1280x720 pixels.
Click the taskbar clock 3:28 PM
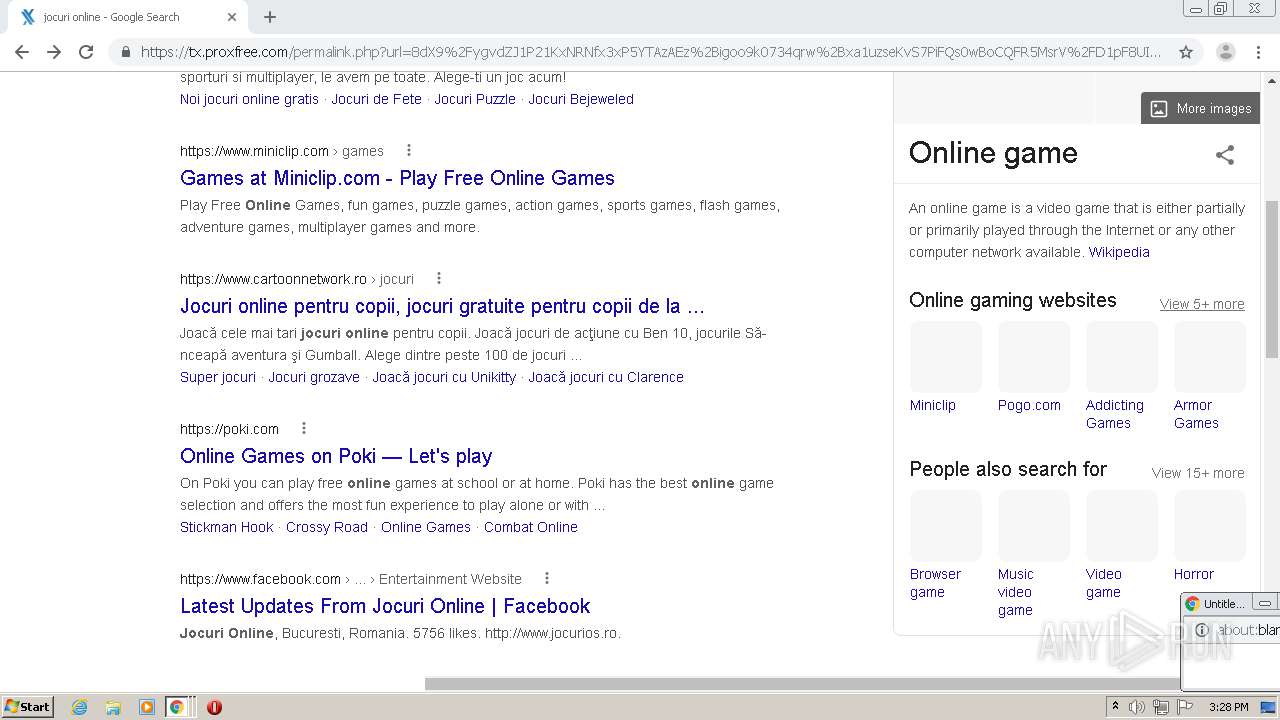1228,707
